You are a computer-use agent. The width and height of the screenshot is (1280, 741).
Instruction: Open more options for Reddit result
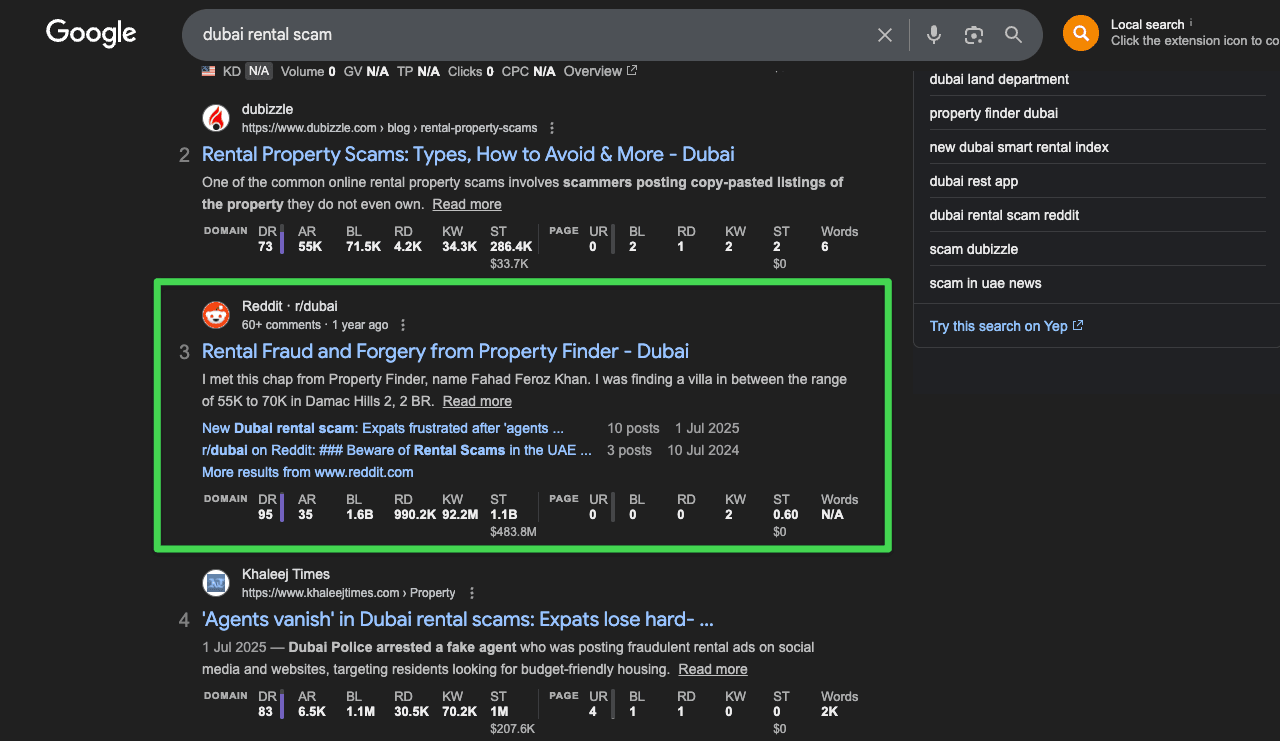pos(403,325)
